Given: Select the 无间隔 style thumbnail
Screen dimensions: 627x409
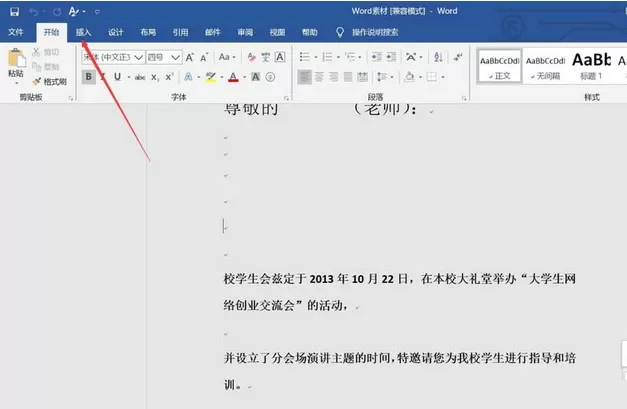Looking at the screenshot, I should (545, 66).
